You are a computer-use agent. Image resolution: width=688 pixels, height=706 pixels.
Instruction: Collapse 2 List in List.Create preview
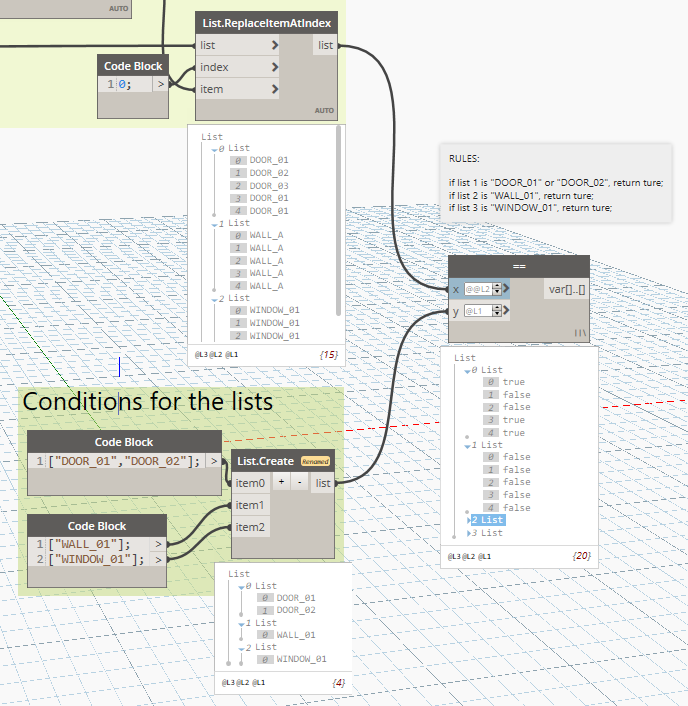coord(241,648)
